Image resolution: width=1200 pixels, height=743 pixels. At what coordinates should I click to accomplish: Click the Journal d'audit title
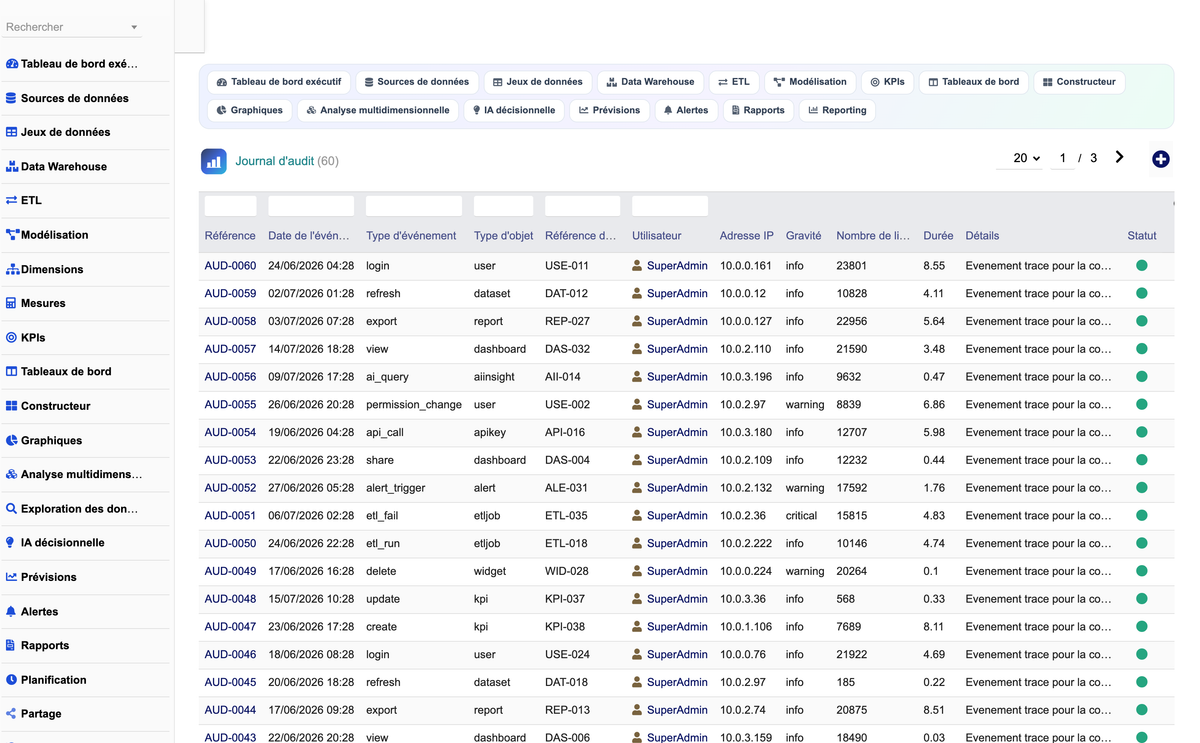tap(275, 161)
